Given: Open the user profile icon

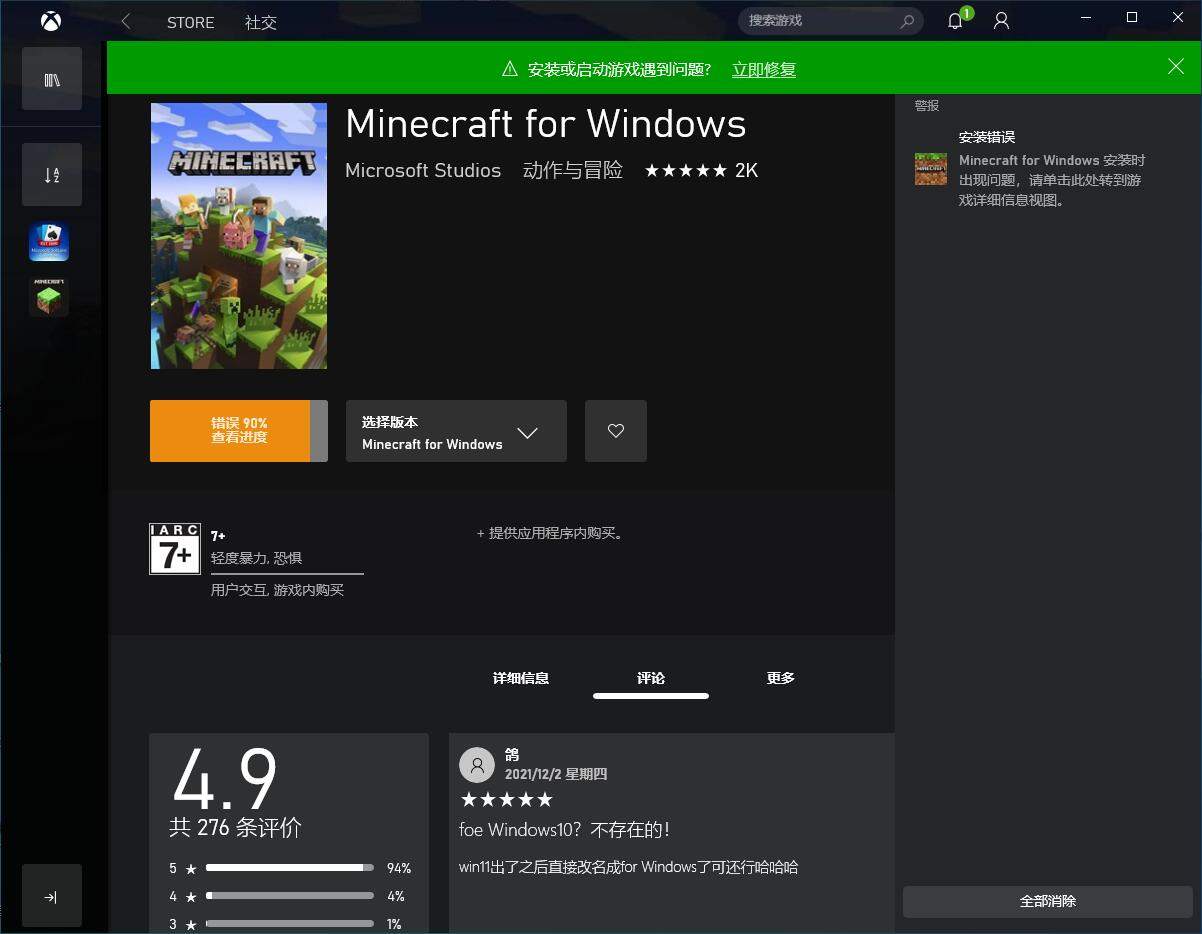Looking at the screenshot, I should 1001,21.
